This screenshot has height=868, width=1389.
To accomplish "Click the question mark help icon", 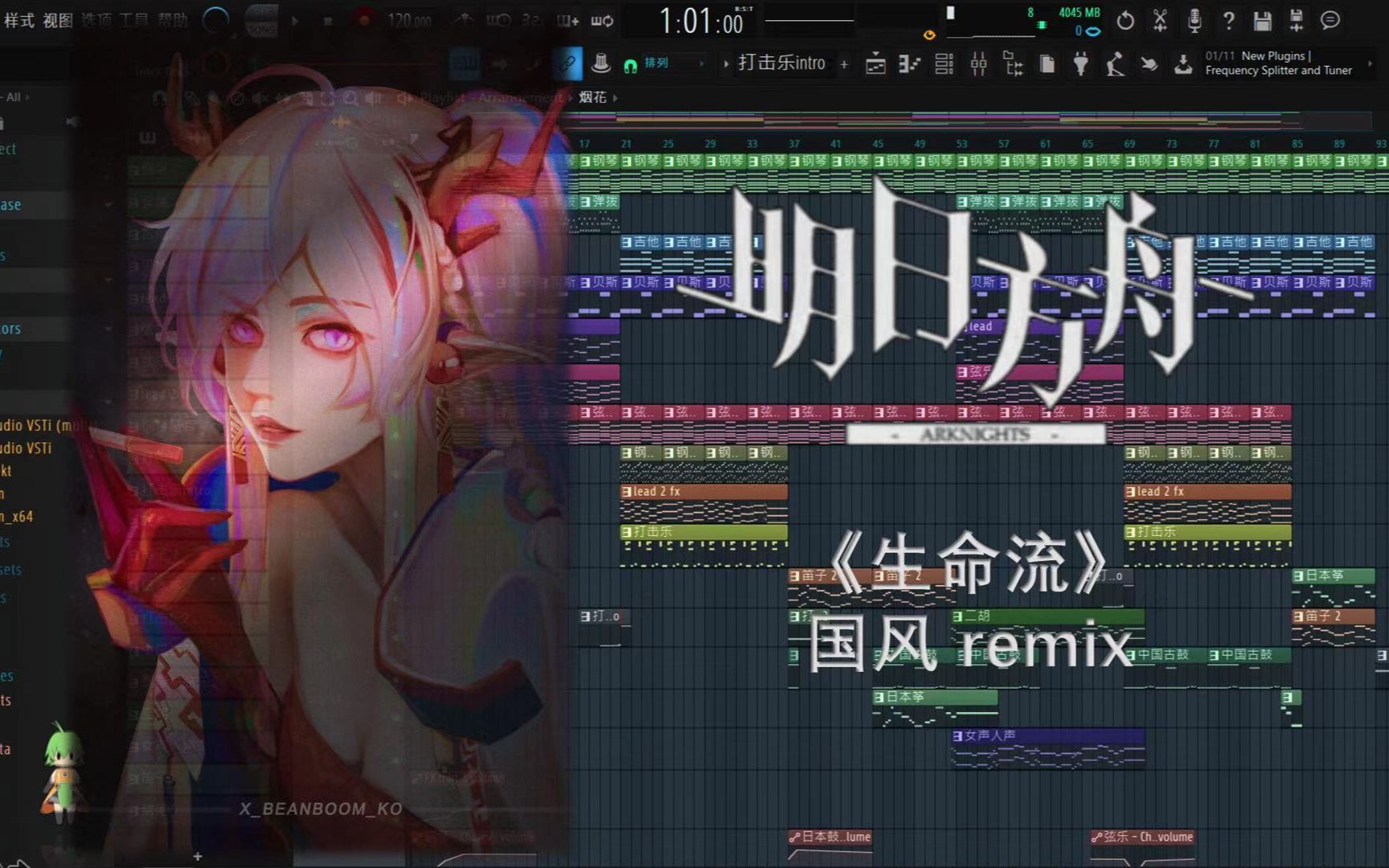I will pyautogui.click(x=1228, y=21).
